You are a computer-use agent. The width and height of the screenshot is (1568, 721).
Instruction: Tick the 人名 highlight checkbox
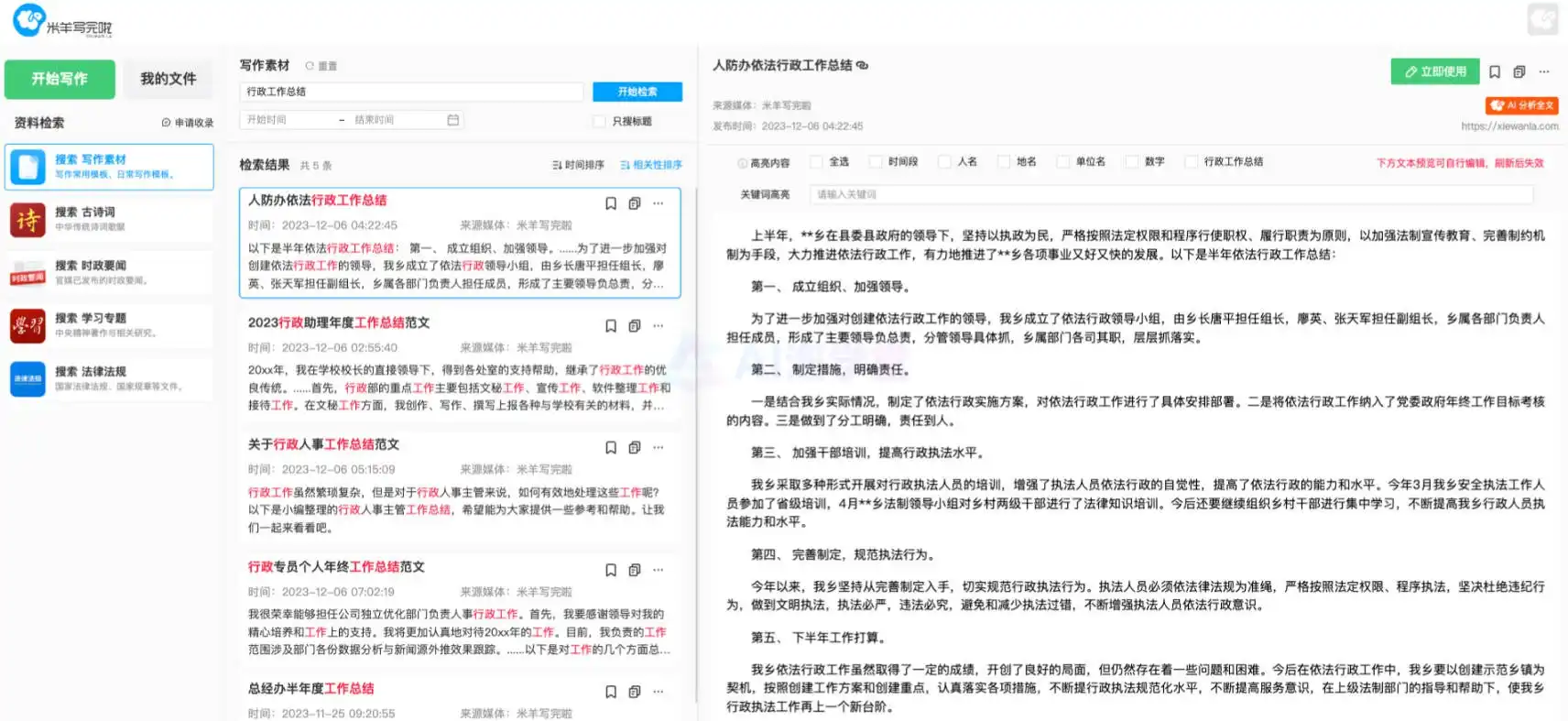(944, 162)
